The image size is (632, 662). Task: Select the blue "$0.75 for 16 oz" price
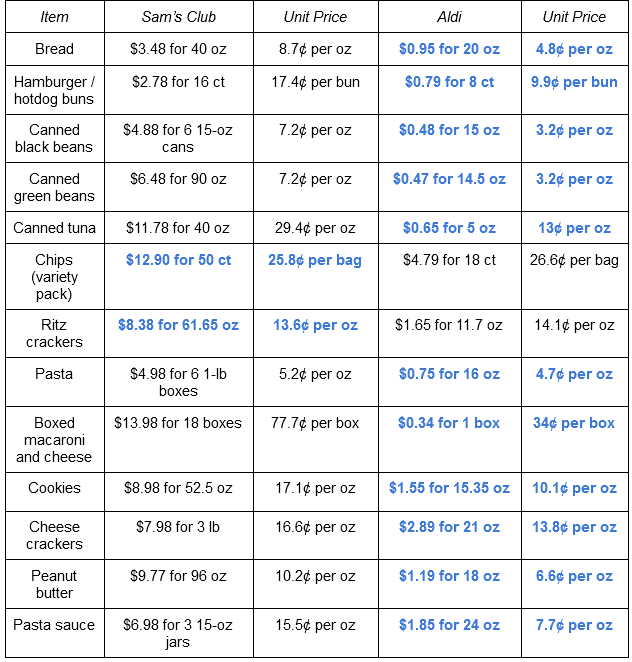pyautogui.click(x=449, y=374)
